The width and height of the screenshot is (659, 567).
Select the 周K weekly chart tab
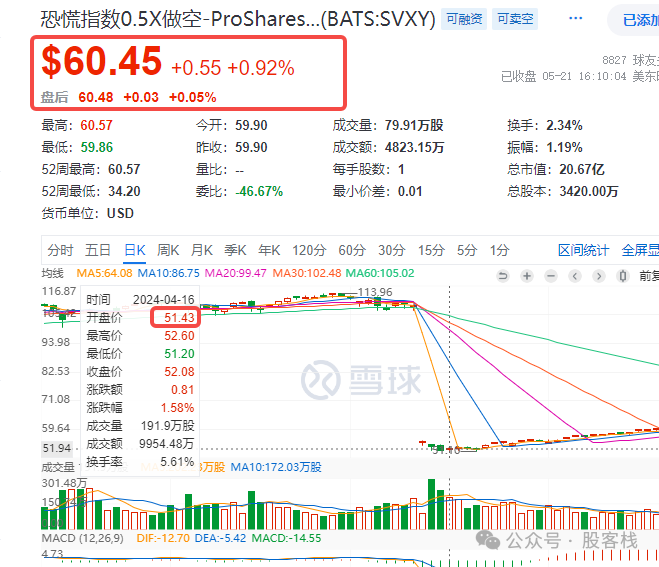point(168,250)
